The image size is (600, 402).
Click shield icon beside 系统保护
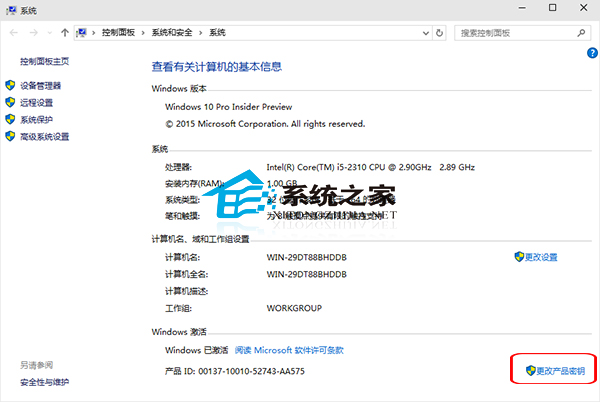tap(10, 119)
